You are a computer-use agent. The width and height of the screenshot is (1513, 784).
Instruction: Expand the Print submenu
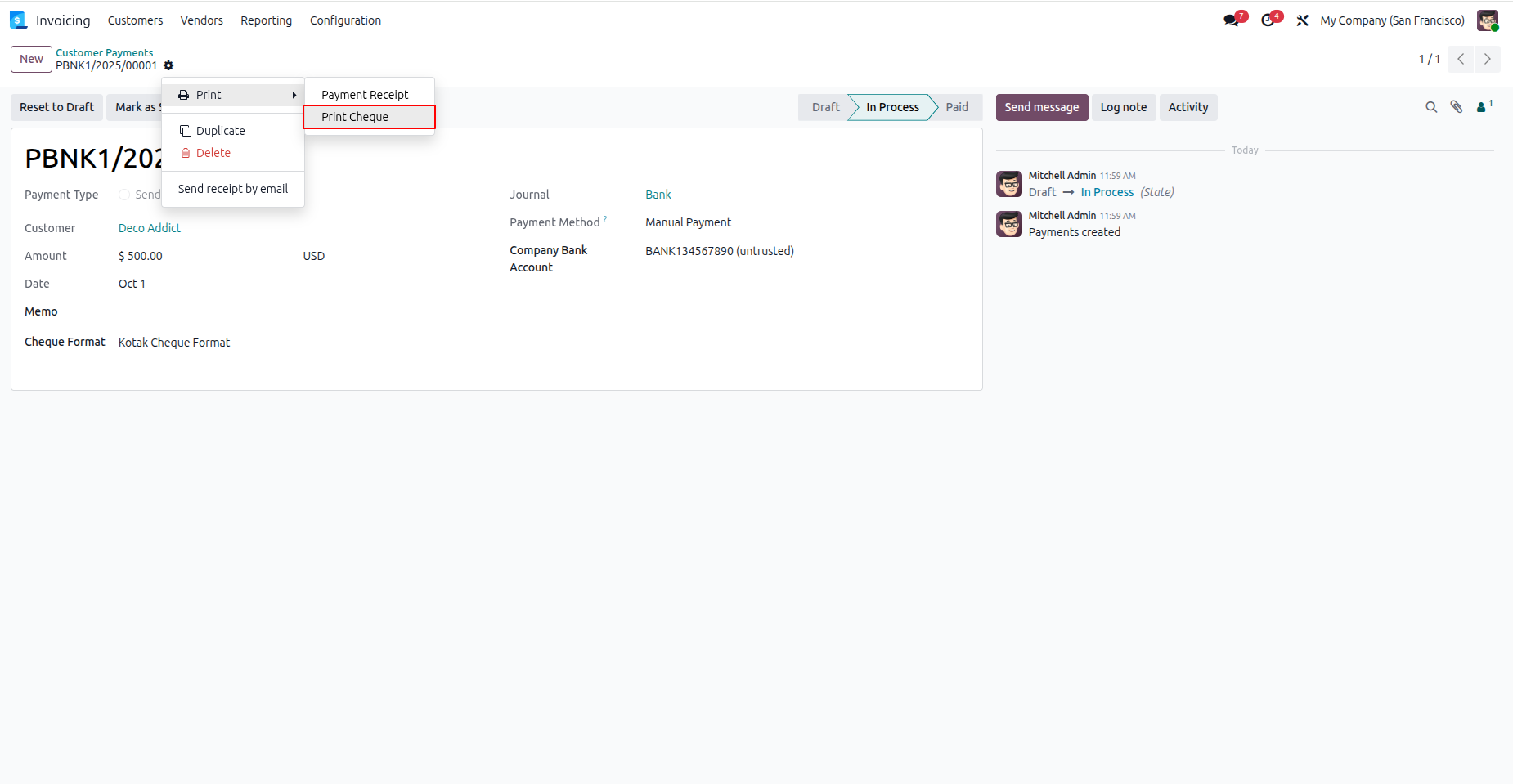pos(234,95)
